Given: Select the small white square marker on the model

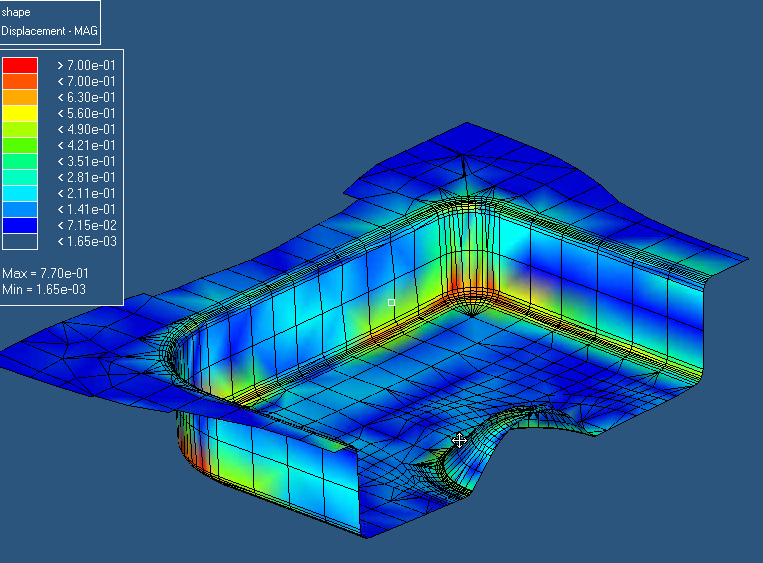Looking at the screenshot, I should (391, 302).
